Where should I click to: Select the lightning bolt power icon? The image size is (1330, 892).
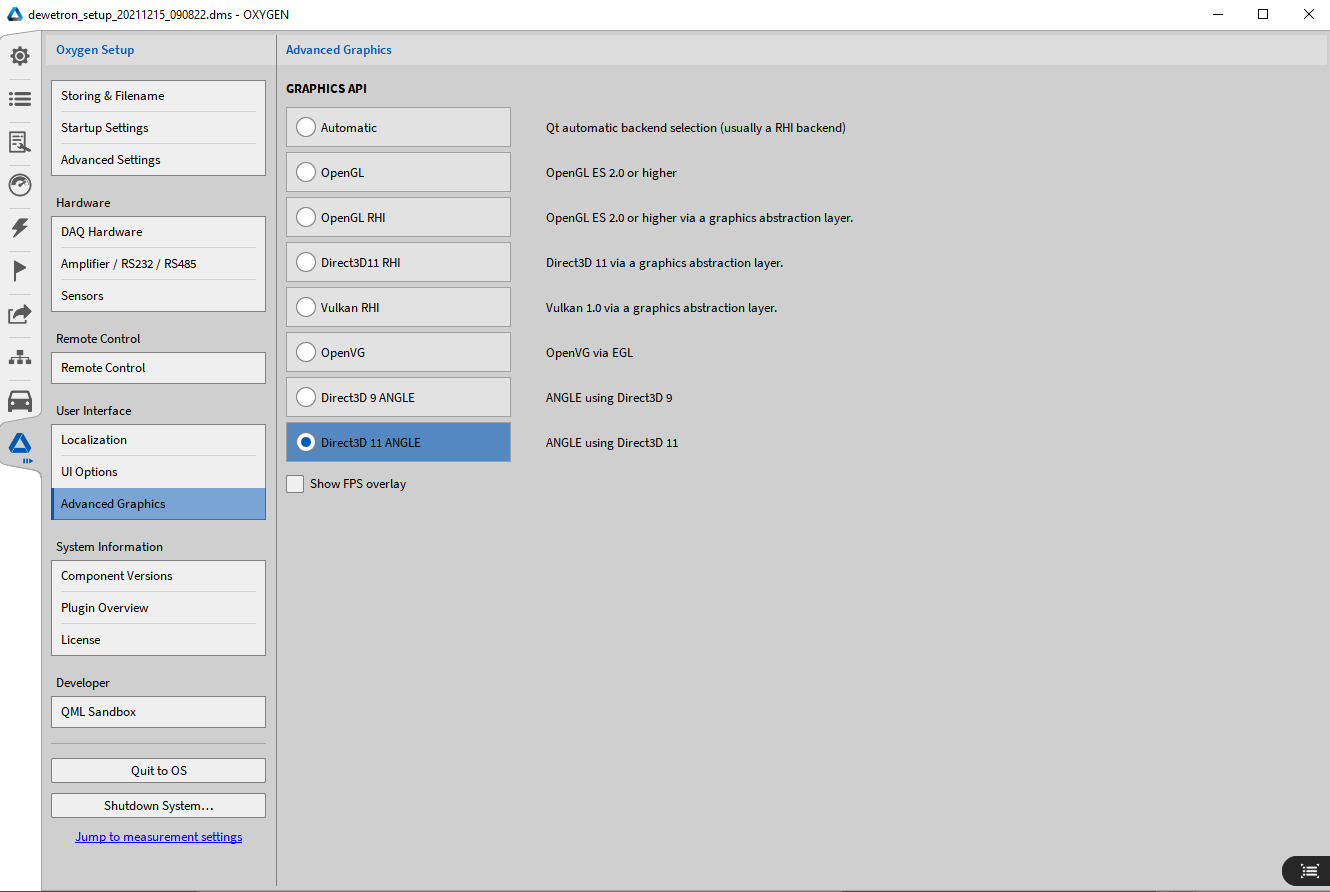20,228
